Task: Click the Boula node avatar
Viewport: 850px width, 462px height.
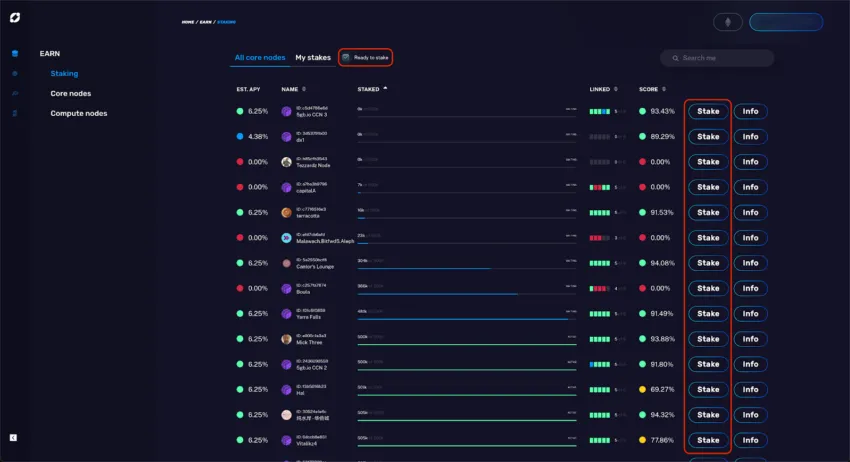Action: click(x=286, y=288)
